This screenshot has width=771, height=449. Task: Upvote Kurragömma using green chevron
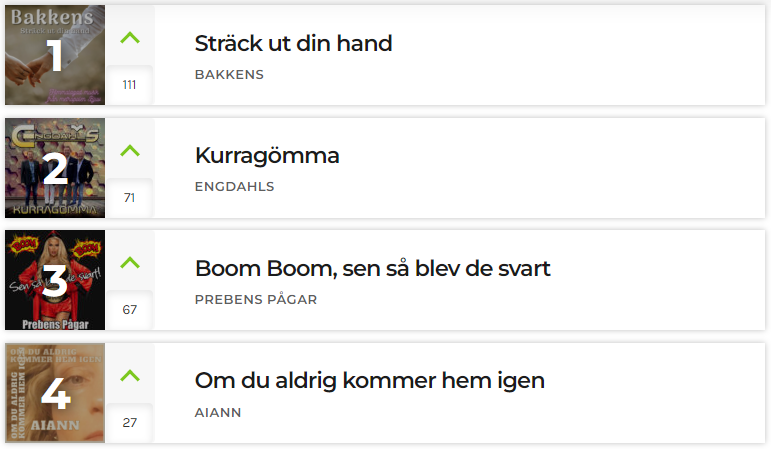(x=130, y=150)
